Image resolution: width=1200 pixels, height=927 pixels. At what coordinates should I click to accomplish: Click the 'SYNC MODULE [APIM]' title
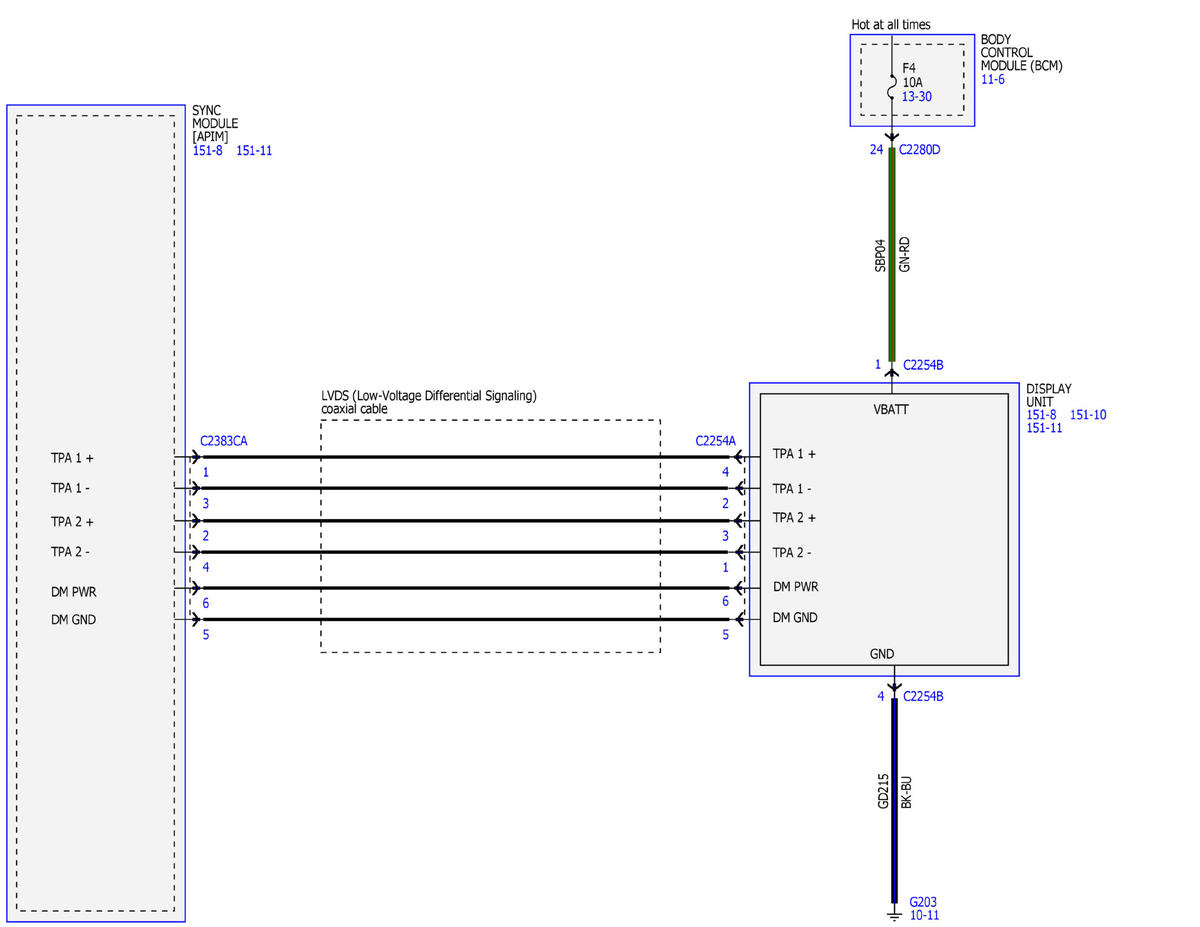[215, 124]
